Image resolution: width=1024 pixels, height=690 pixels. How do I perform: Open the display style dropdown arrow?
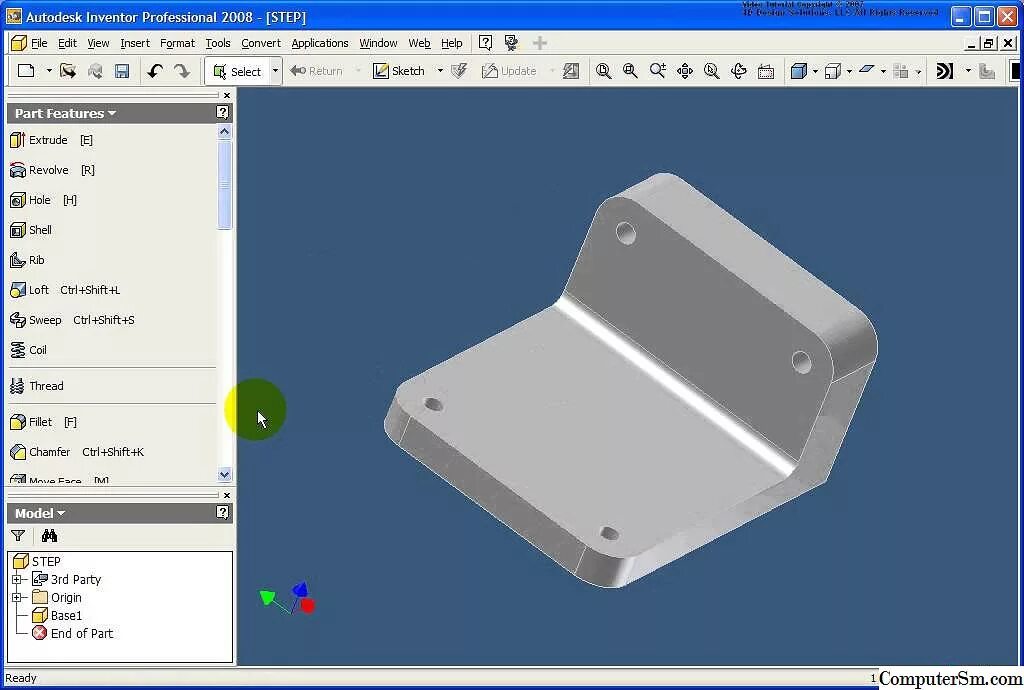click(x=814, y=71)
